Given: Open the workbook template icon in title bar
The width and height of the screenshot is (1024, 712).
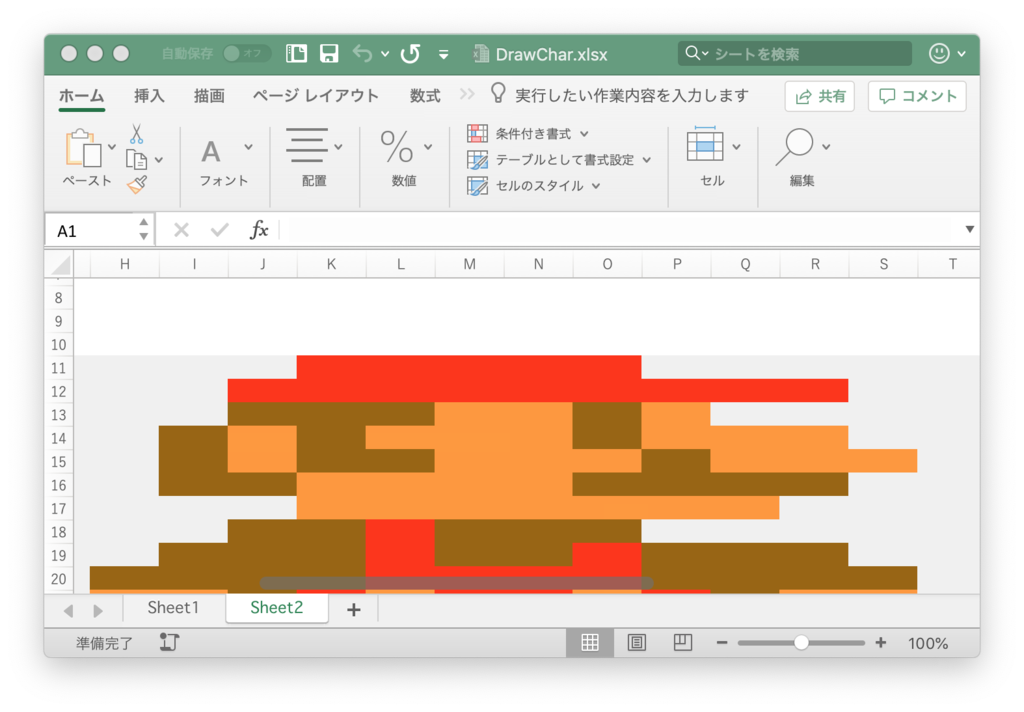Looking at the screenshot, I should (296, 54).
